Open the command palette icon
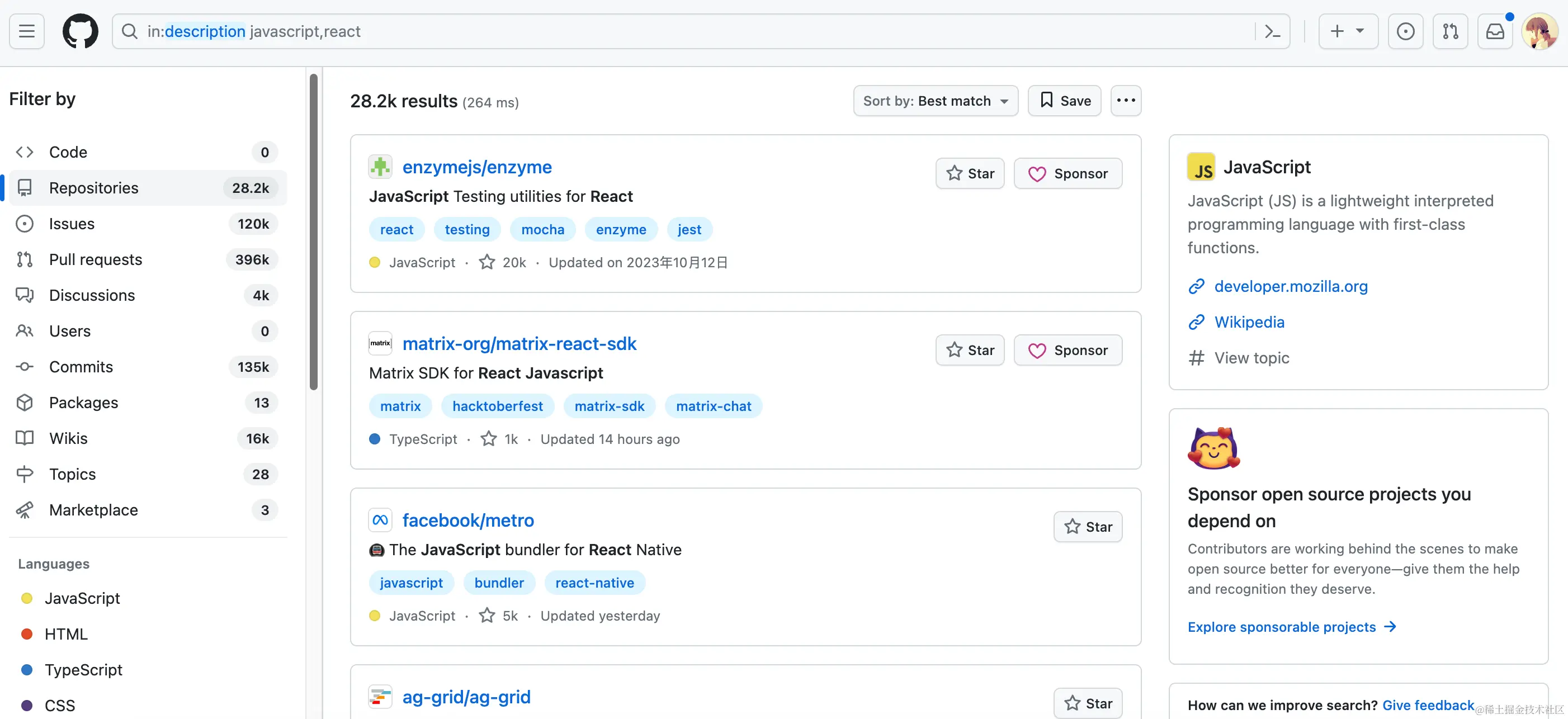 click(1272, 31)
